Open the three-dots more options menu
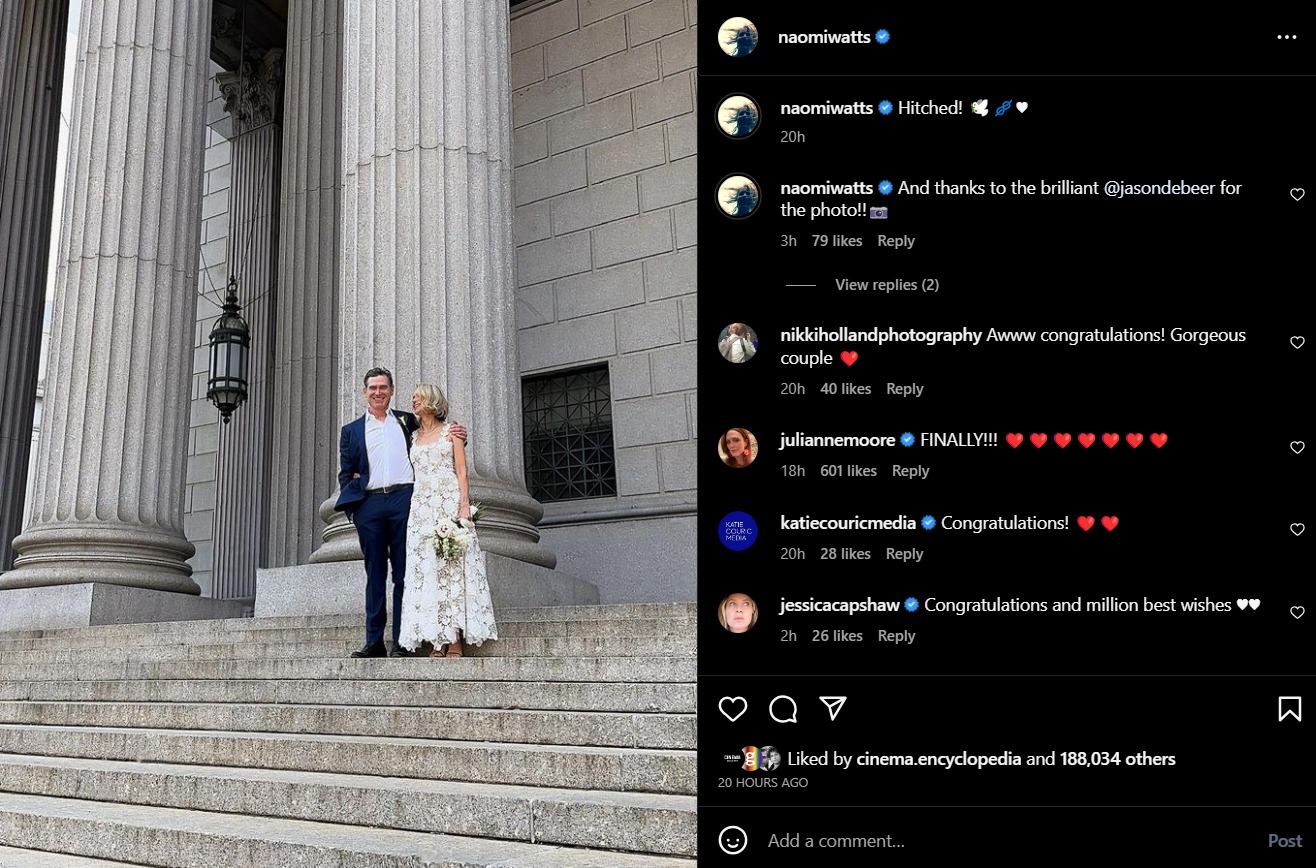The height and width of the screenshot is (868, 1316). [x=1287, y=37]
